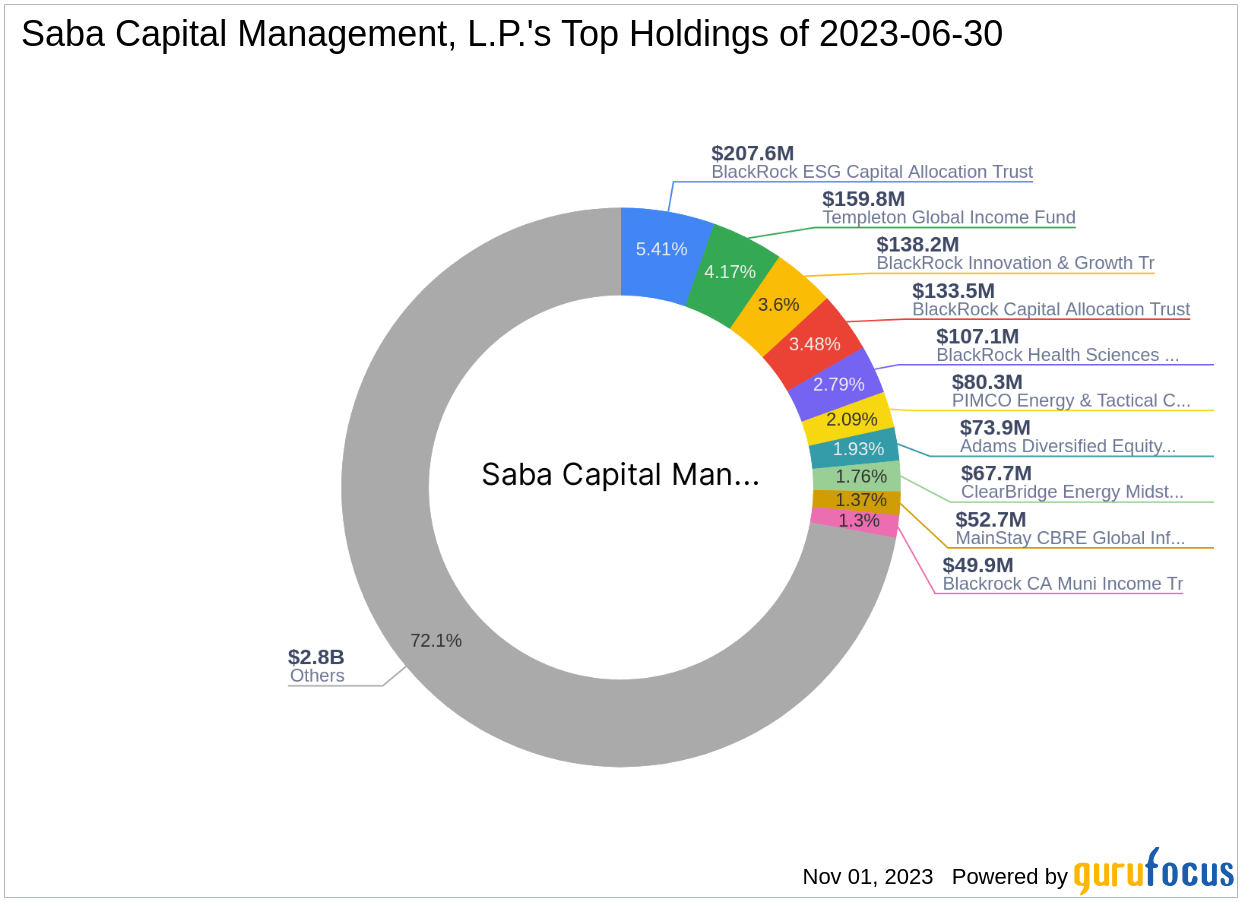The image size is (1242, 902).
Task: Click the BlackRock Innovation & Growth Tr label
Action: (1015, 263)
